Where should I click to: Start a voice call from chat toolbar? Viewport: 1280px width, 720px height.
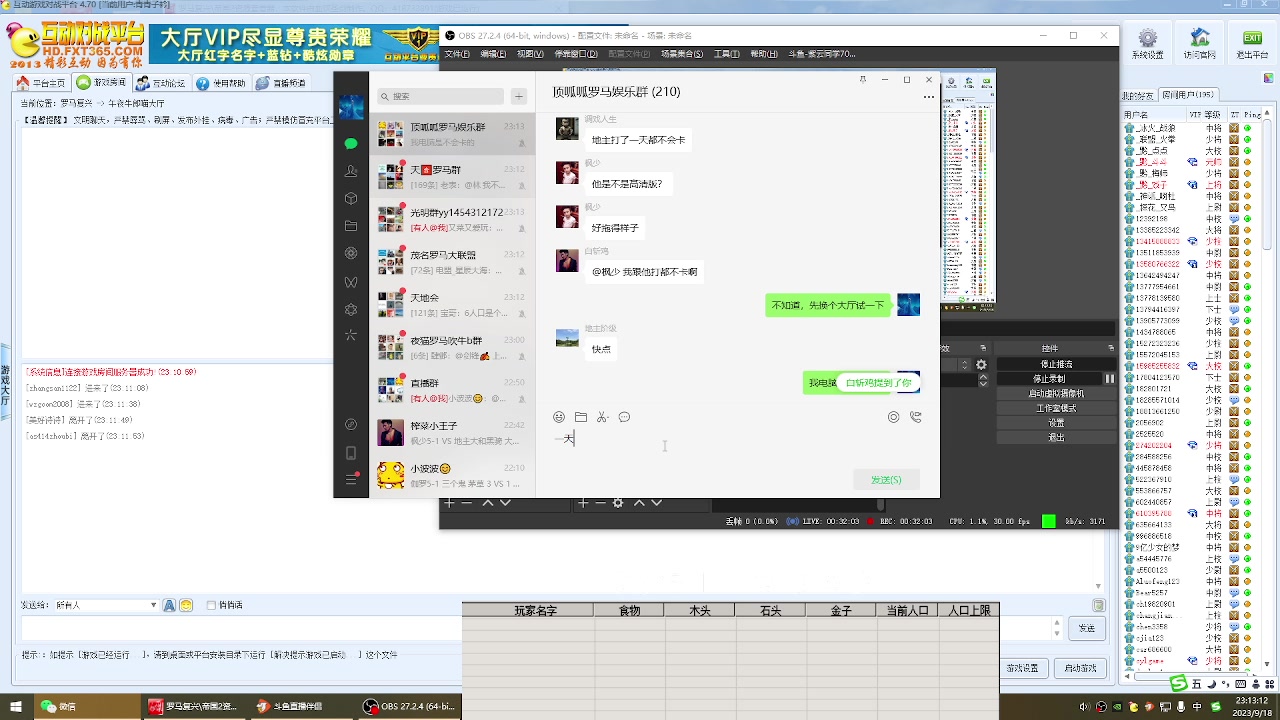pyautogui.click(x=915, y=417)
